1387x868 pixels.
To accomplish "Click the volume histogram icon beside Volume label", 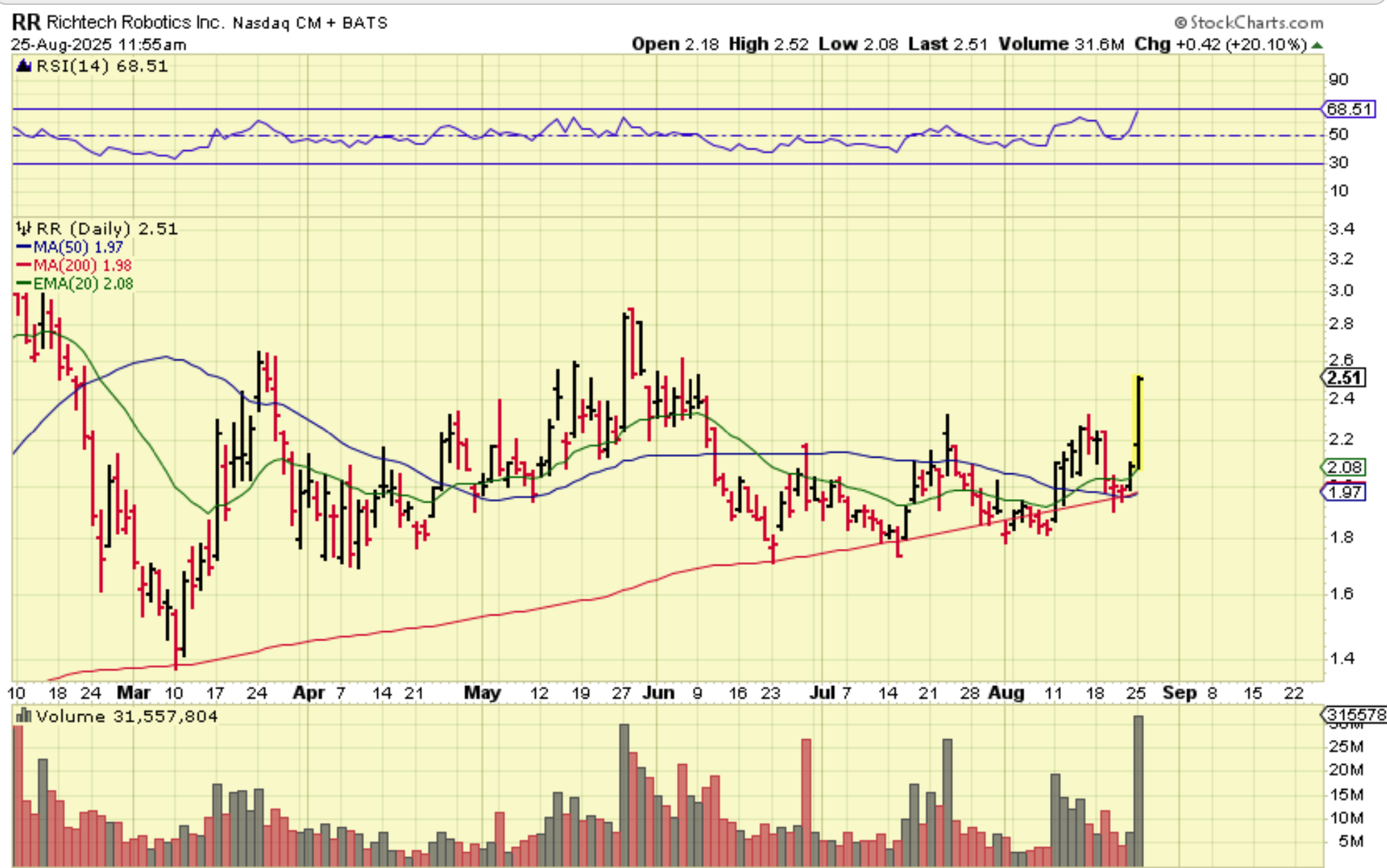I will [x=24, y=716].
